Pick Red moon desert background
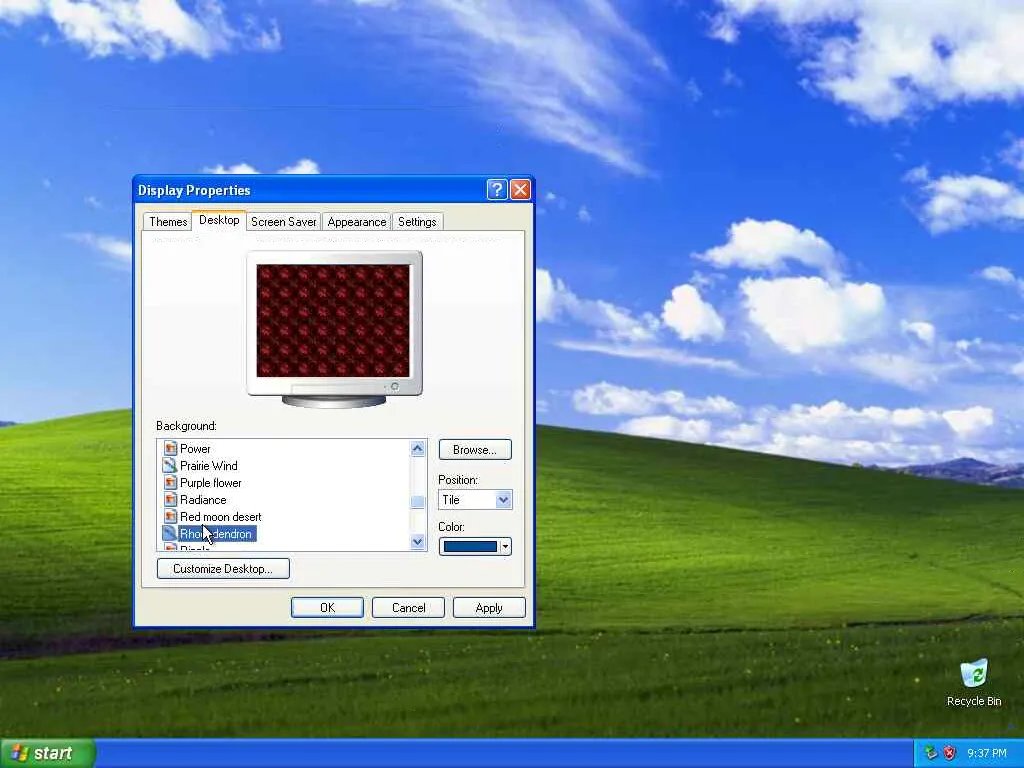Image resolution: width=1024 pixels, height=768 pixels. point(221,517)
